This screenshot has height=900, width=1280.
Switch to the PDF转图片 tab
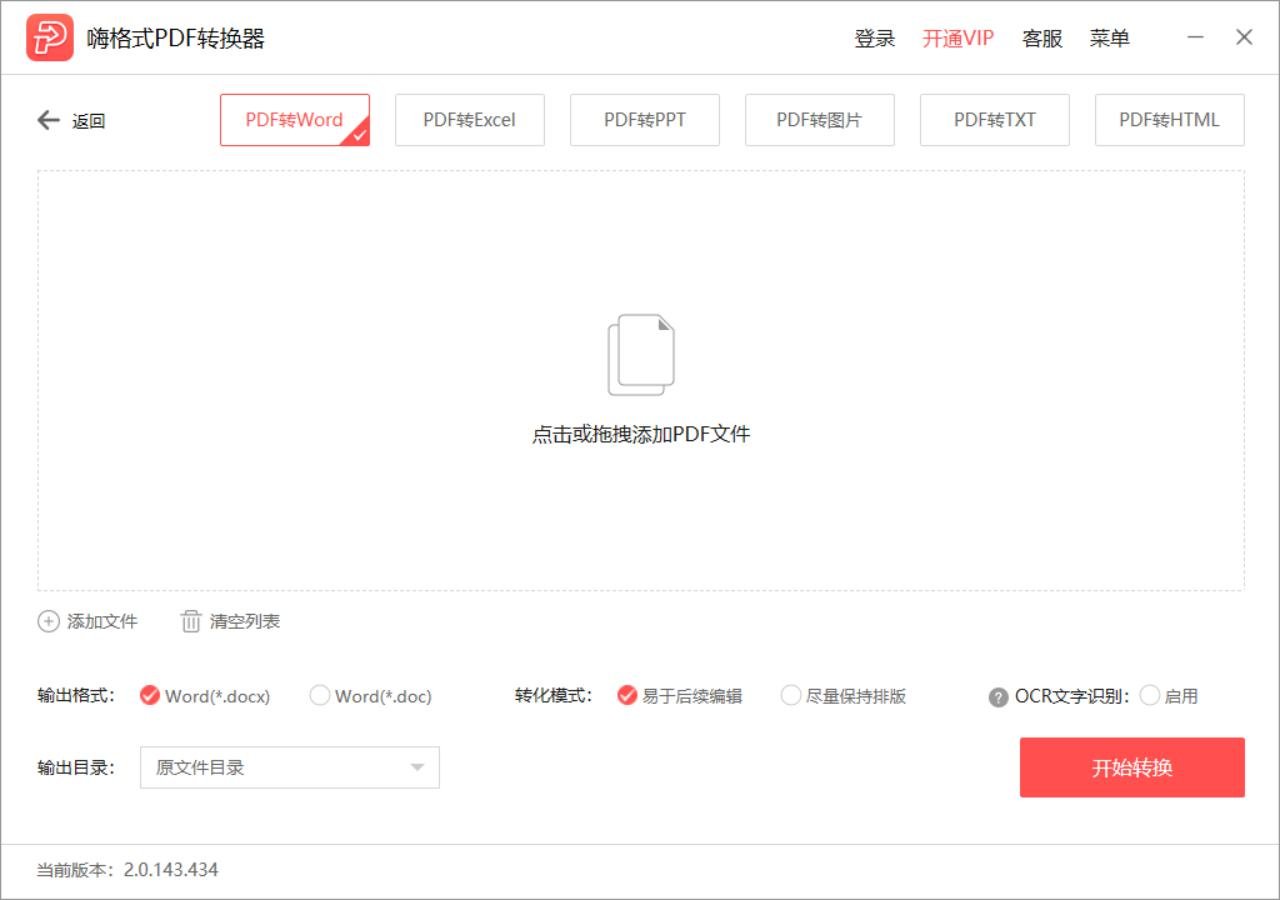(820, 119)
